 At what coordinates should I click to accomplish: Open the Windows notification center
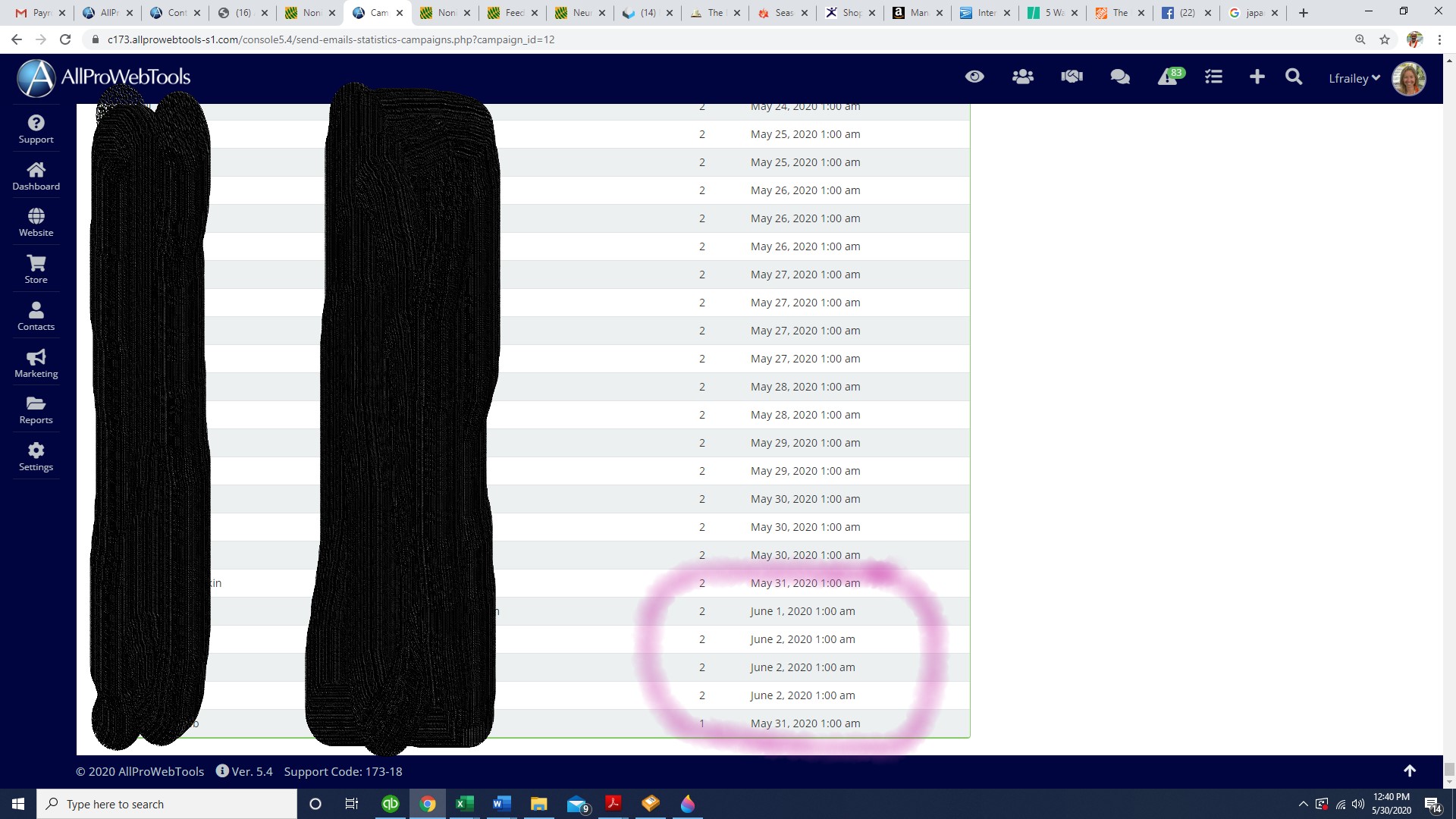(1432, 804)
